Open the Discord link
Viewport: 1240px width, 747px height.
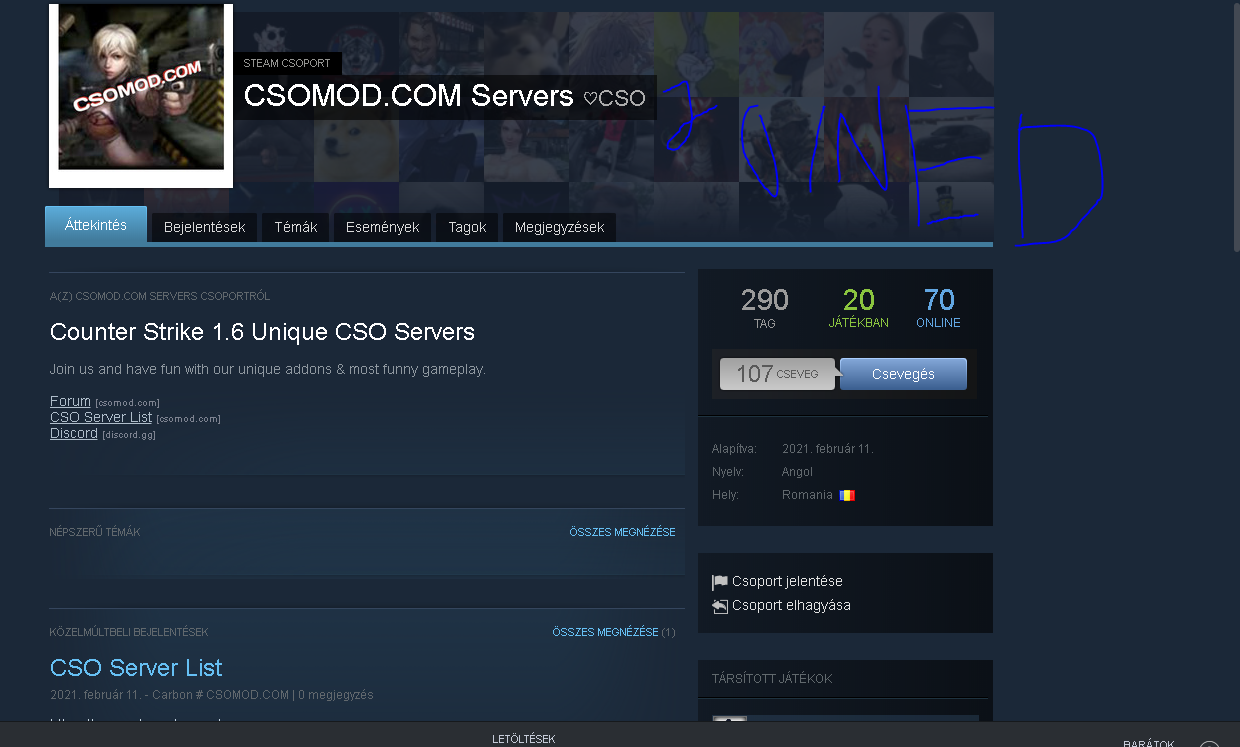click(x=74, y=433)
